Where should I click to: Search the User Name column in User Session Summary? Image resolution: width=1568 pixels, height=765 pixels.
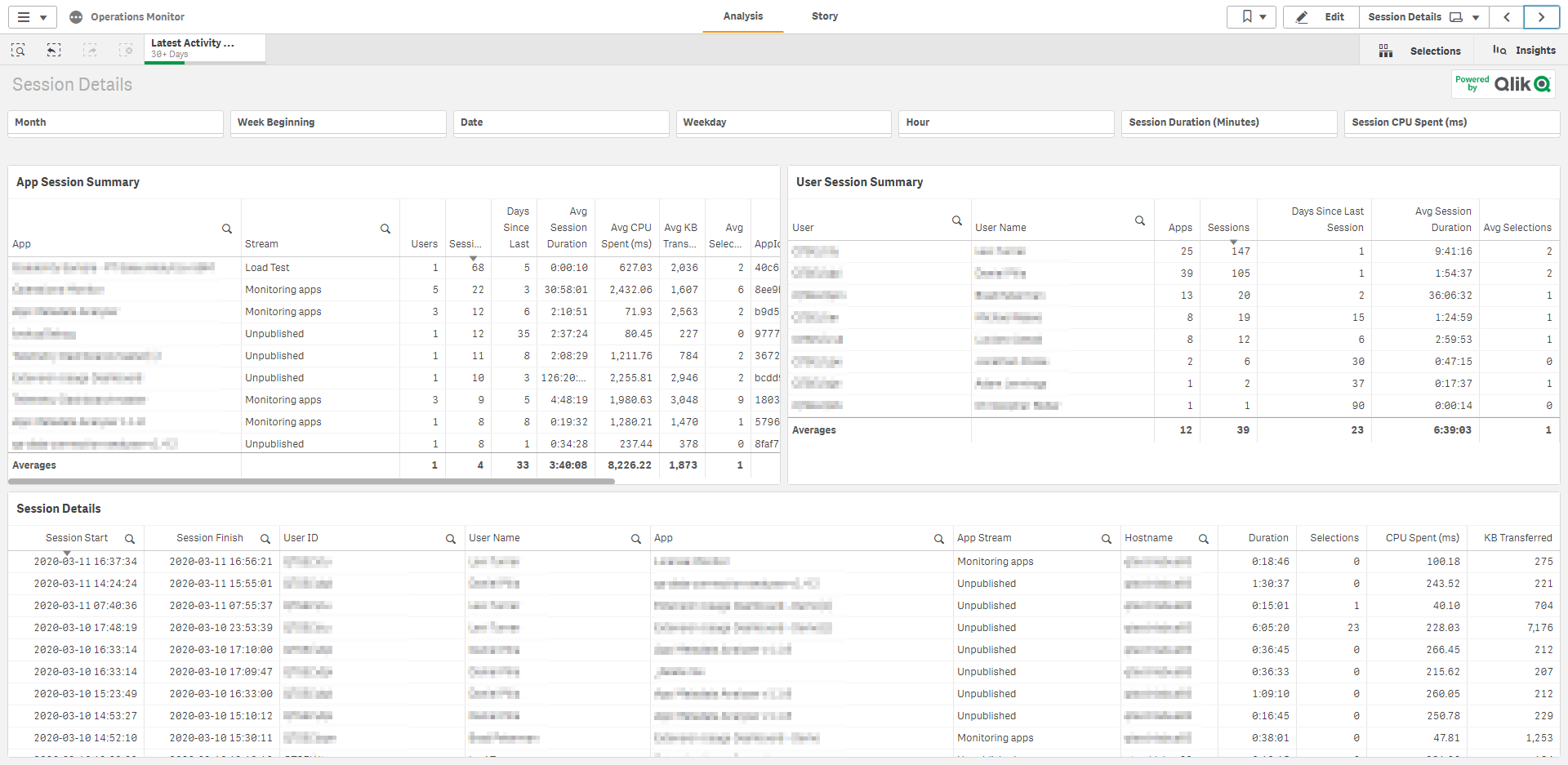click(x=1140, y=221)
